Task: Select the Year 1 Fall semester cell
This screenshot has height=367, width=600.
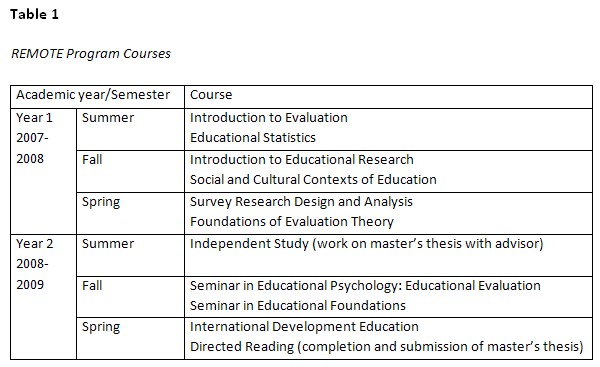Action: 130,171
